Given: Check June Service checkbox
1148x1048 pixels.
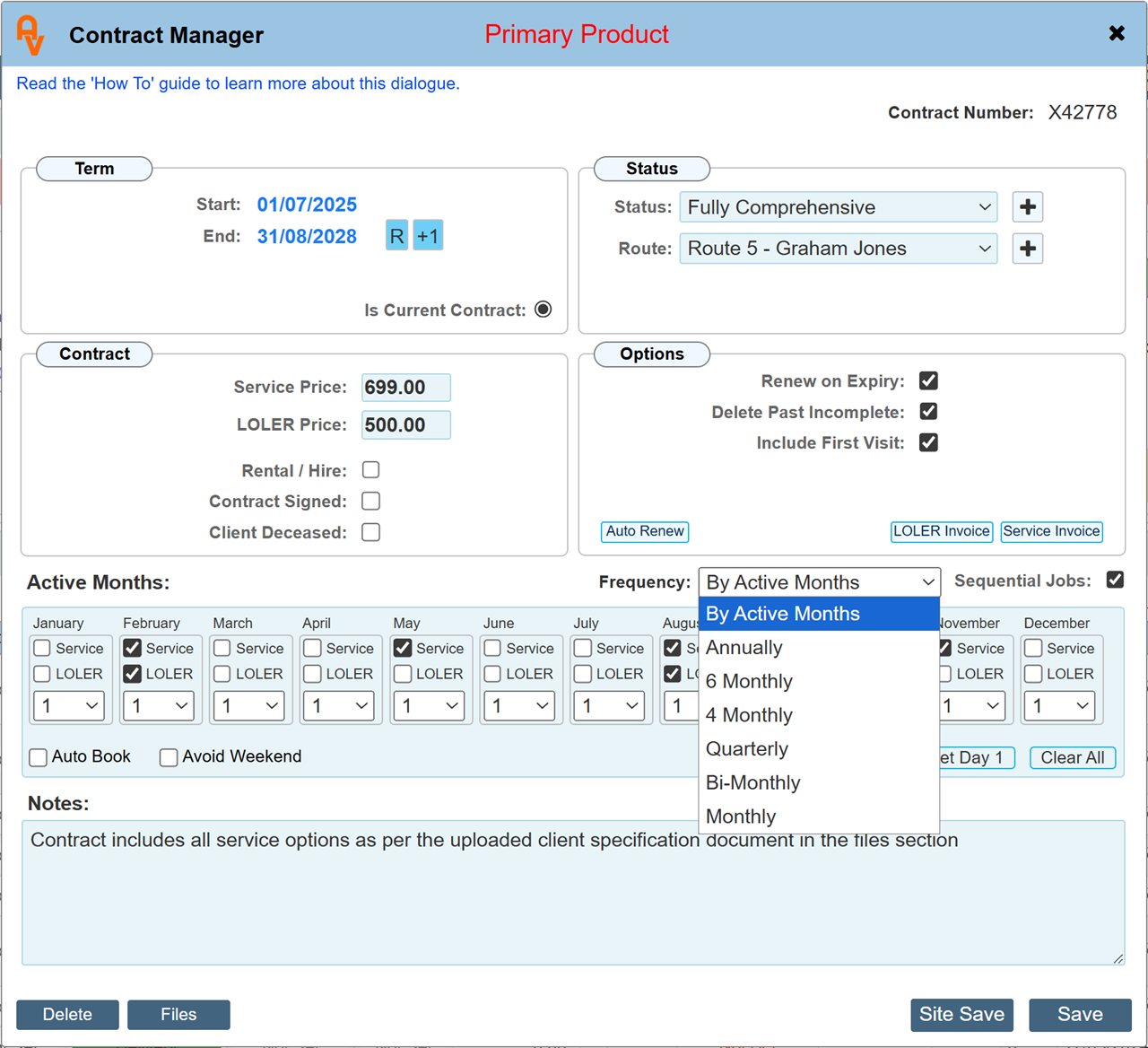Looking at the screenshot, I should pyautogui.click(x=492, y=648).
